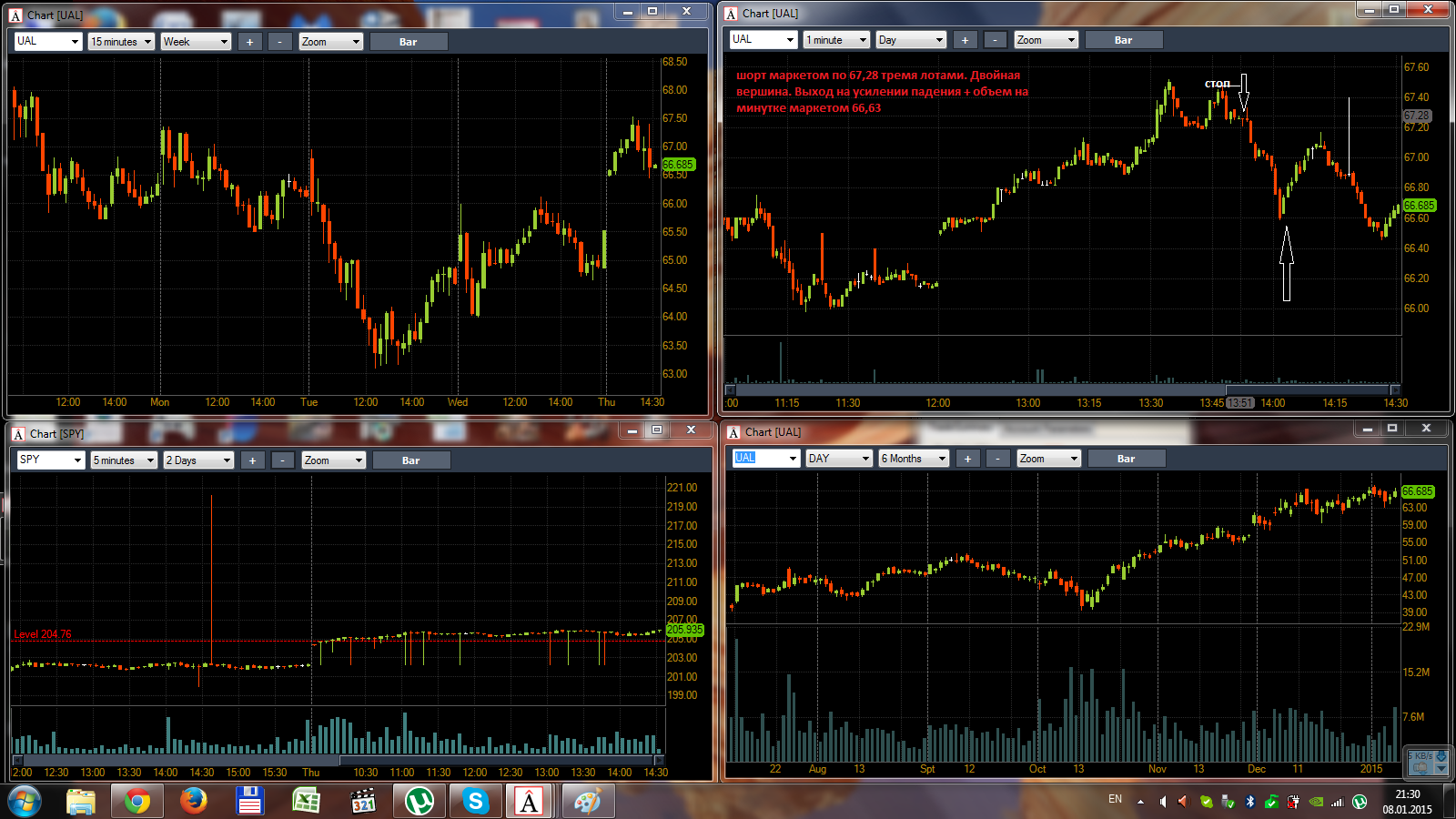The height and width of the screenshot is (819, 1456).
Task: Open Zoom dropdown in the 1 minute chart
Action: pos(1046,40)
